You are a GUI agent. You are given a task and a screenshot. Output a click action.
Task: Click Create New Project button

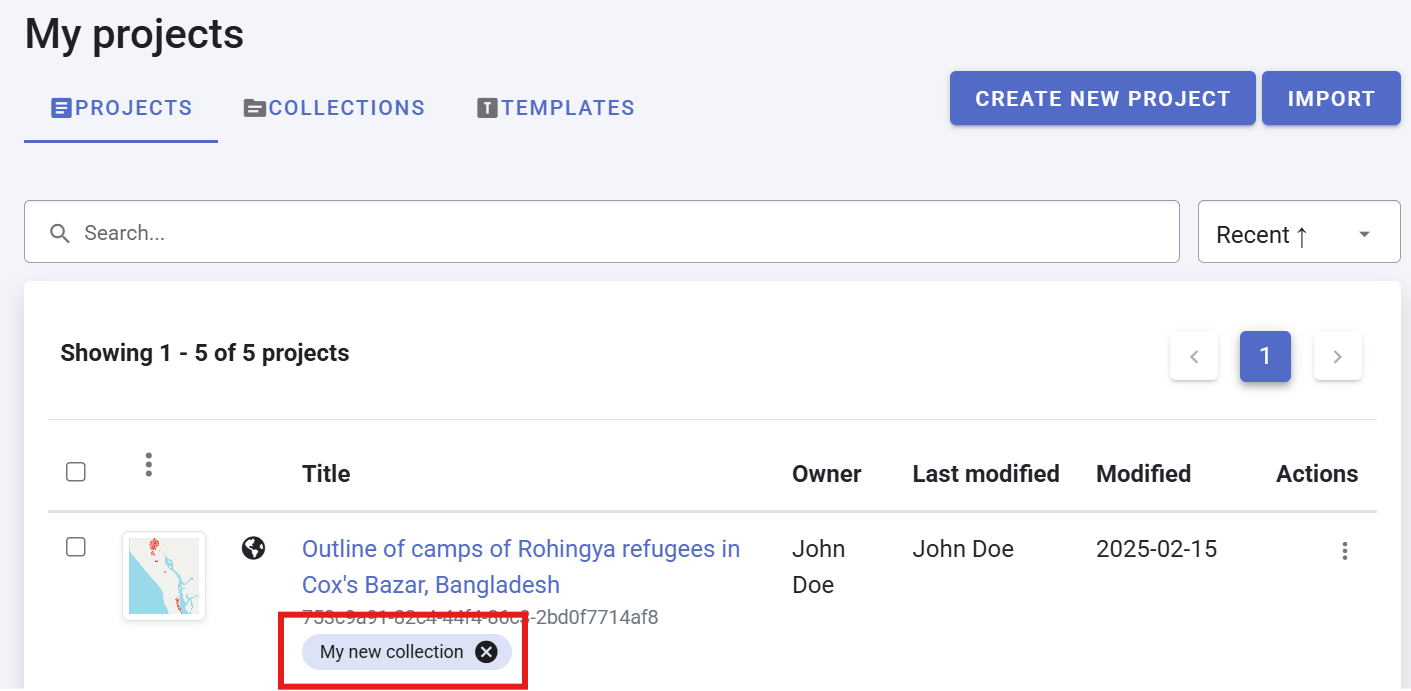point(1102,99)
